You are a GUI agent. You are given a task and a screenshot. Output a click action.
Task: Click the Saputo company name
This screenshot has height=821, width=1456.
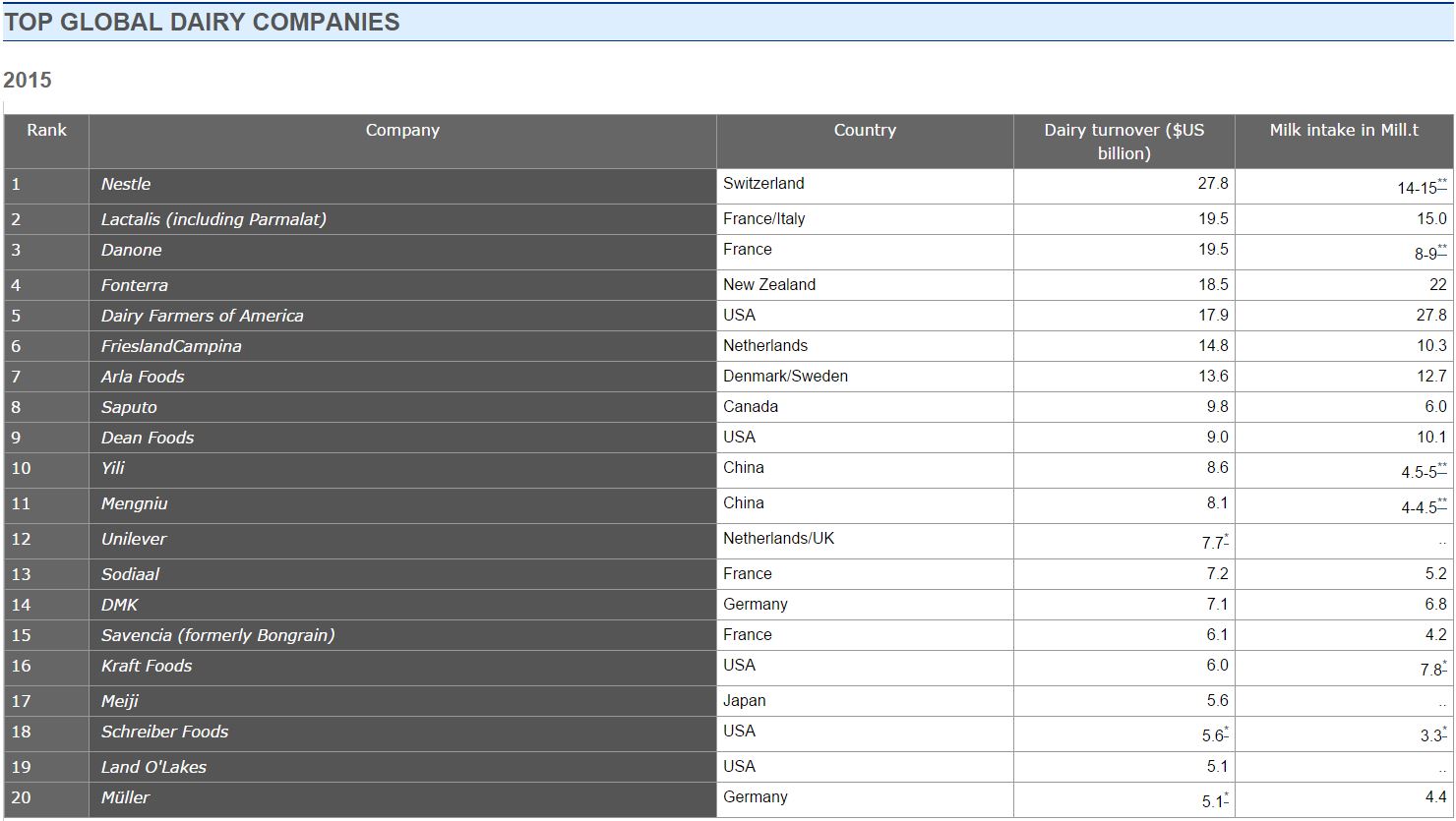(129, 408)
